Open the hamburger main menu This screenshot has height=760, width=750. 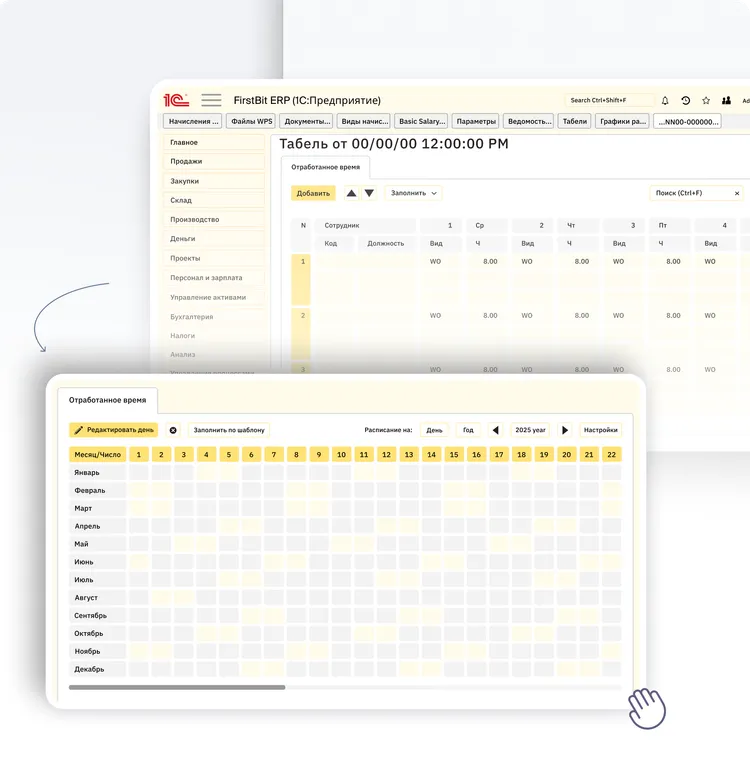211,100
